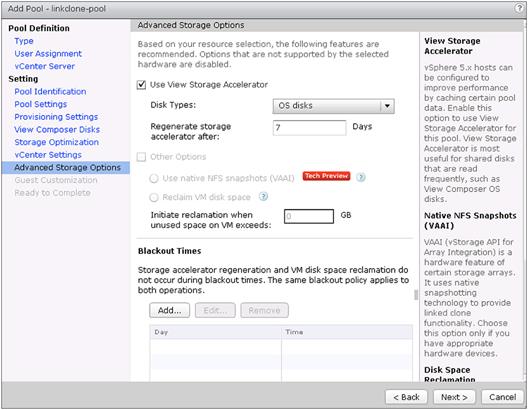Click the Cancel button
Image resolution: width=528 pixels, height=410 pixels.
pos(502,397)
